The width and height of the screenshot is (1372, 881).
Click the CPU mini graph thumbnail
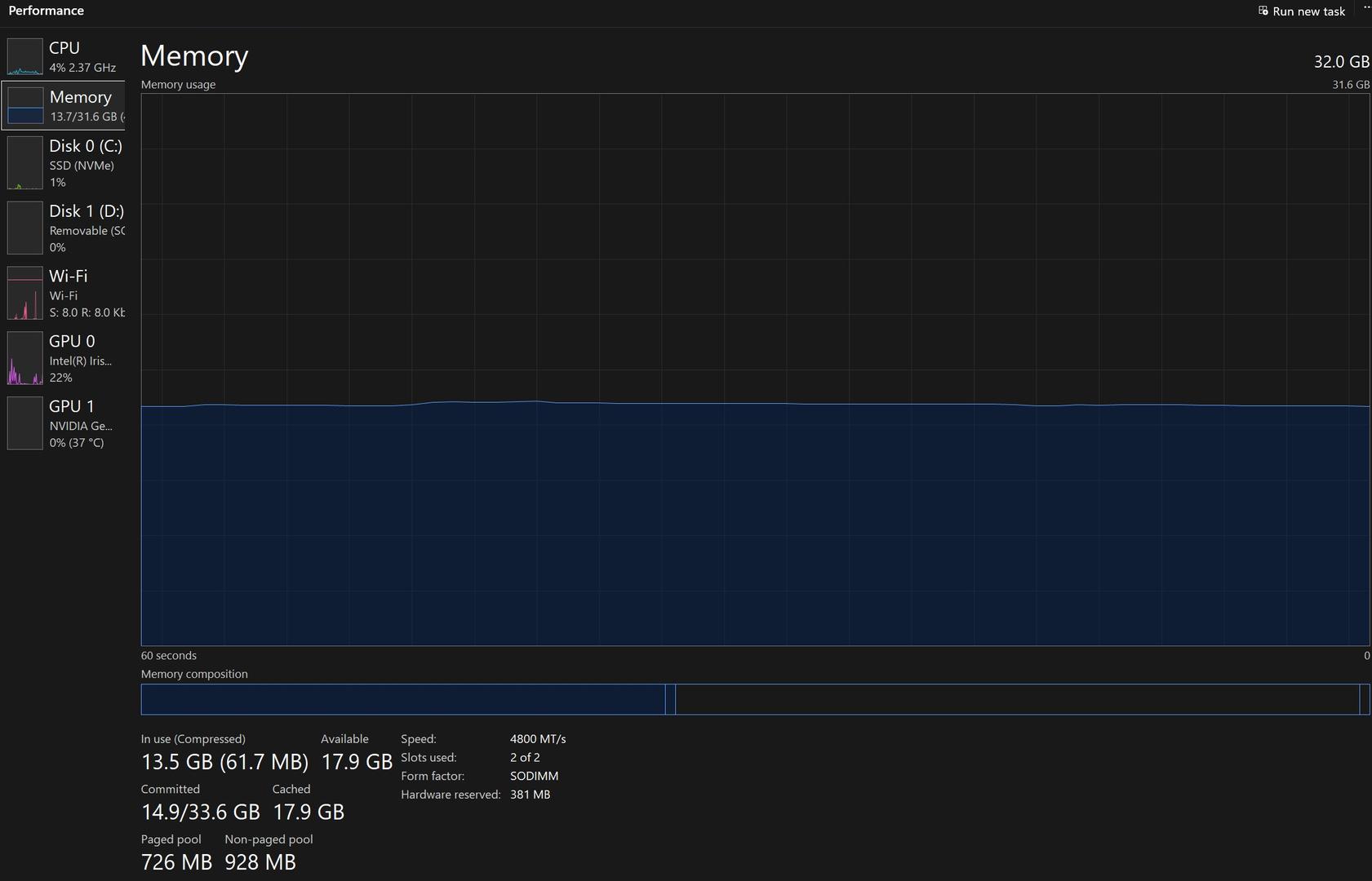(24, 57)
